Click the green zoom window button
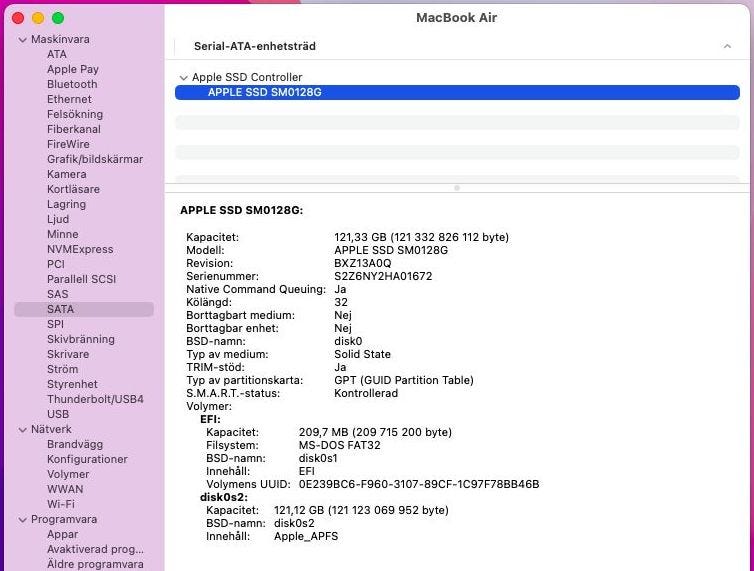This screenshot has width=754, height=571. [58, 18]
